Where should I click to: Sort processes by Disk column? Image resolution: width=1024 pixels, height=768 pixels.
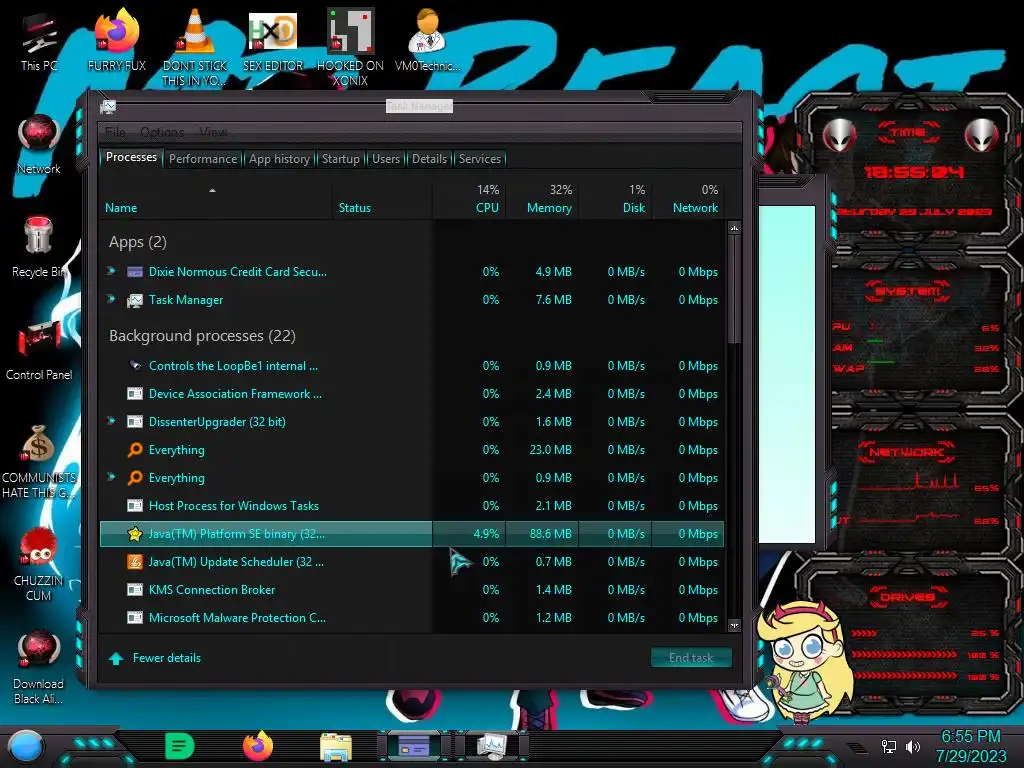click(615, 200)
